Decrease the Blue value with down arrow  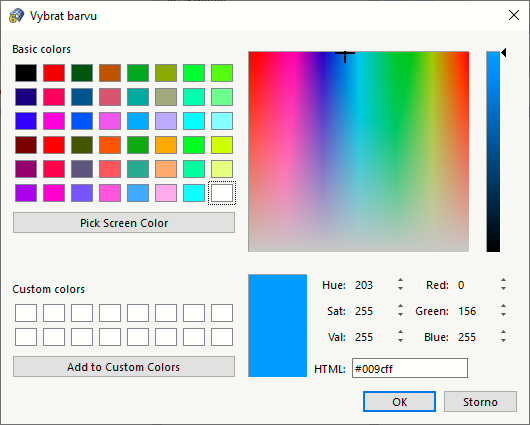tap(504, 340)
